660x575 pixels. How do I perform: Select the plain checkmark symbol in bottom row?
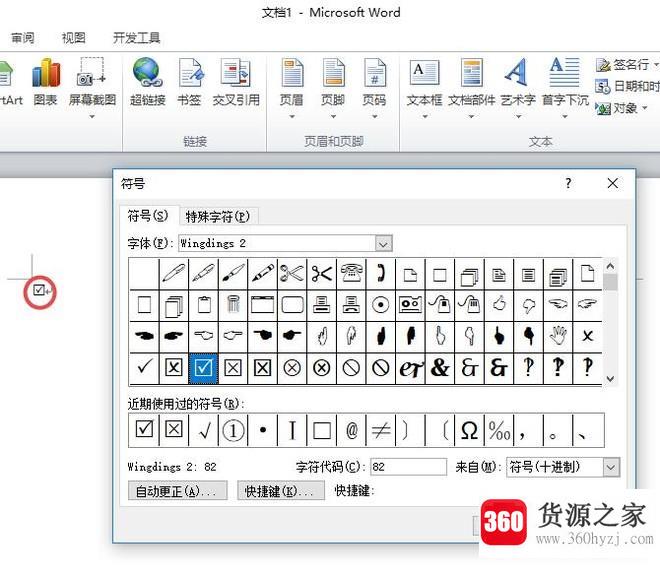144,367
